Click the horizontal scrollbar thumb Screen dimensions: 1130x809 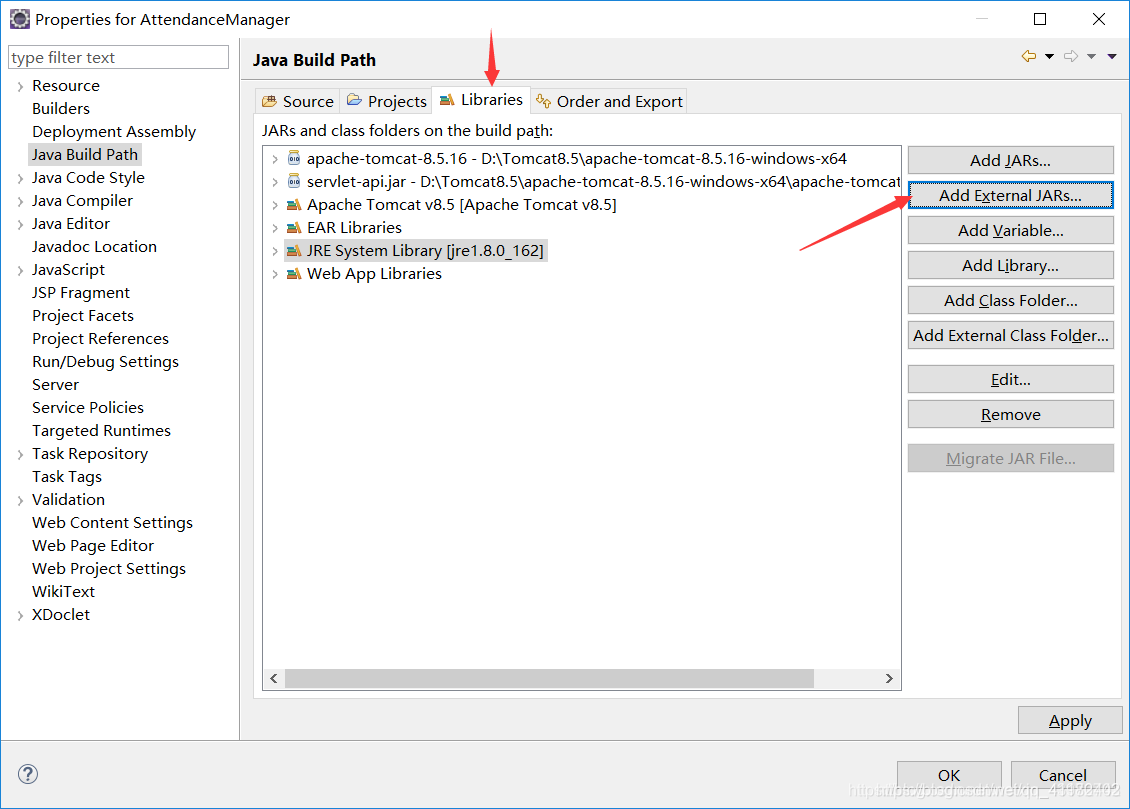(549, 679)
